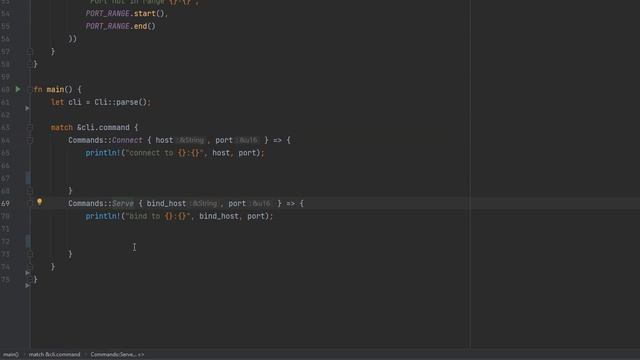Image resolution: width=640 pixels, height=360 pixels.
Task: Fold the Commands::Connect arm in gutter
Action: tap(30, 140)
